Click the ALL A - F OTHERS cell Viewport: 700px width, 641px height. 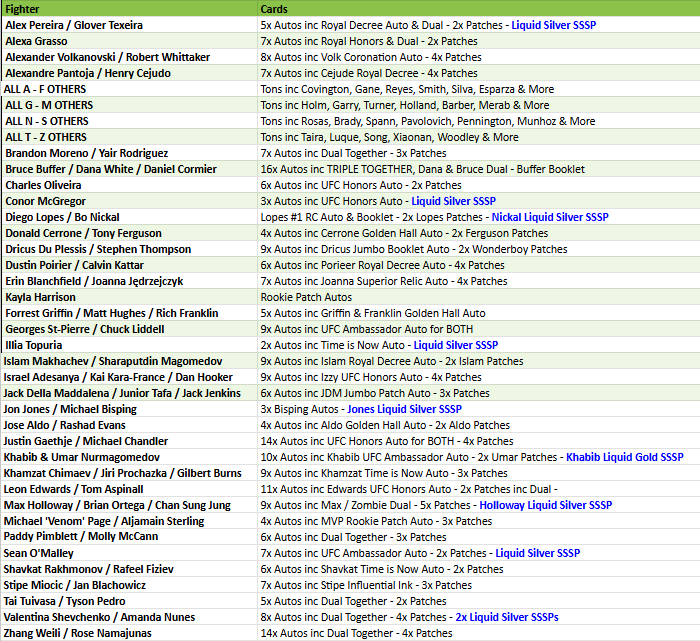[45, 89]
